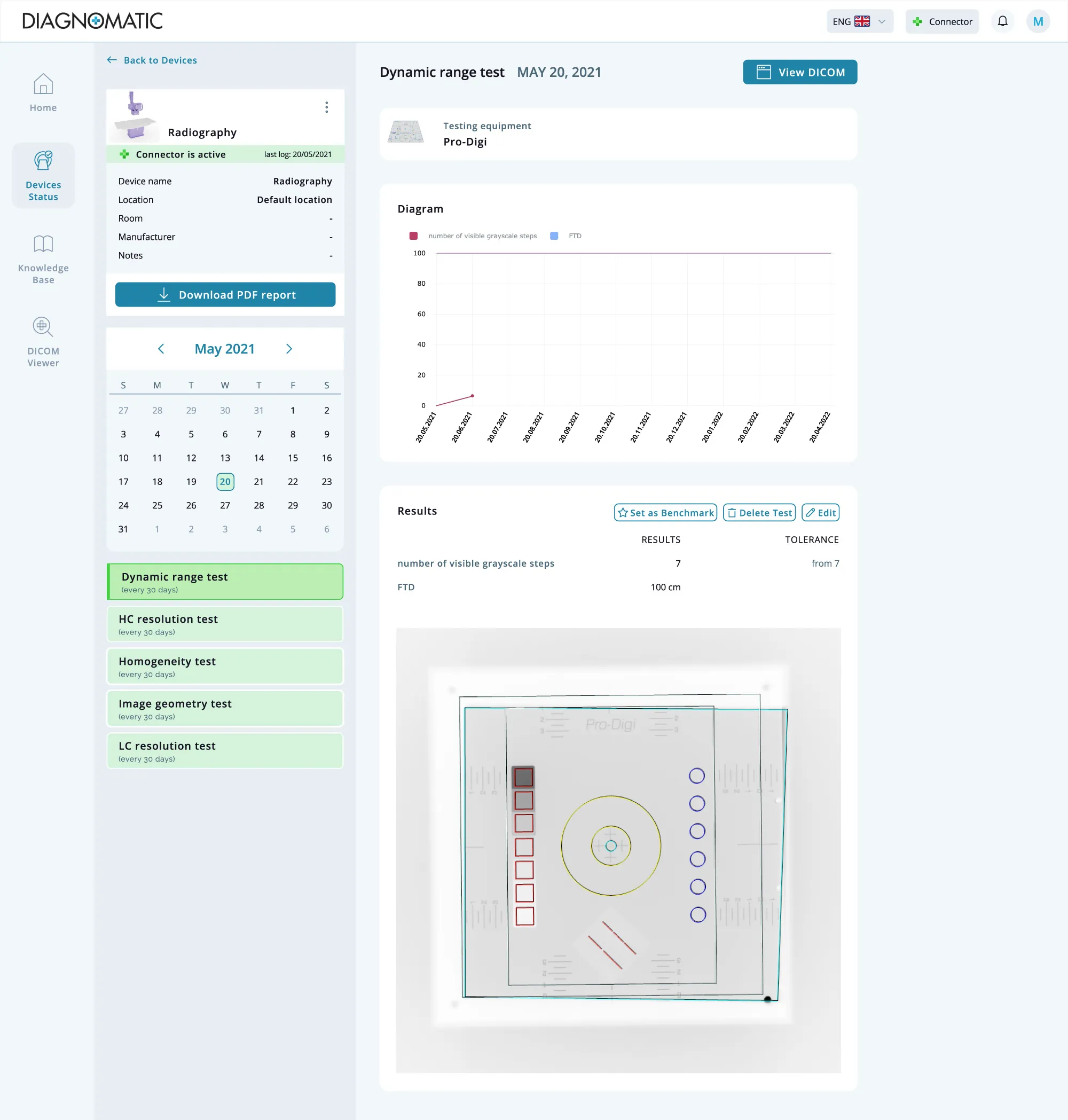1068x1120 pixels.
Task: Click the Diagnomatic logo
Action: click(x=92, y=20)
